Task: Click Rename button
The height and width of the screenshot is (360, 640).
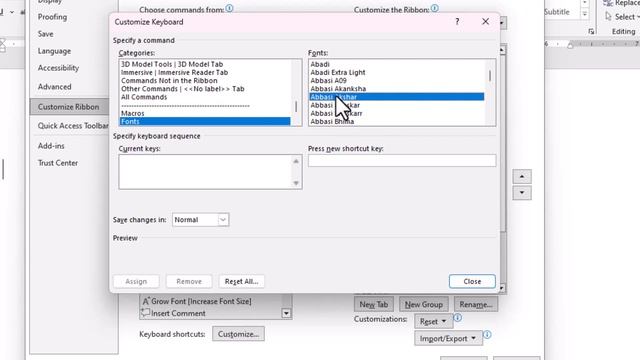Action: point(476,304)
